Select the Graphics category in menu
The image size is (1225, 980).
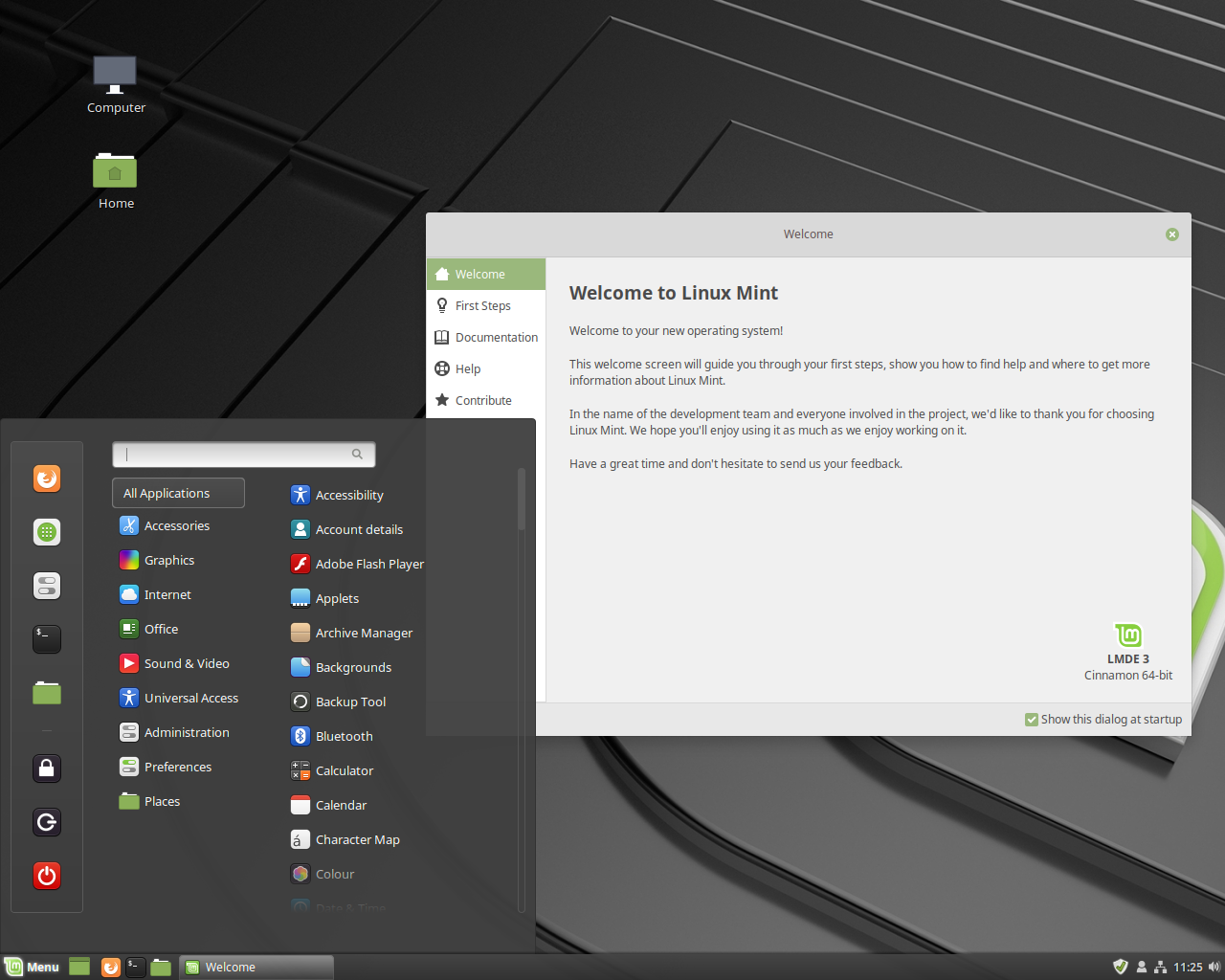pyautogui.click(x=178, y=560)
